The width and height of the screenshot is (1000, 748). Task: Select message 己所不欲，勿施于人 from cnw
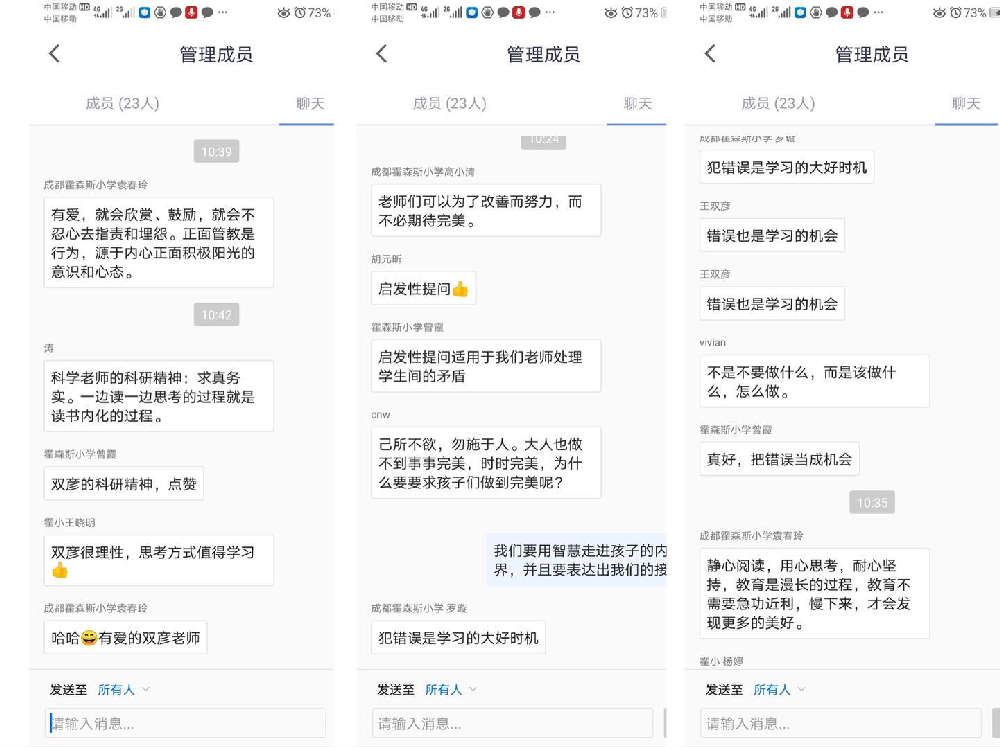pos(486,462)
